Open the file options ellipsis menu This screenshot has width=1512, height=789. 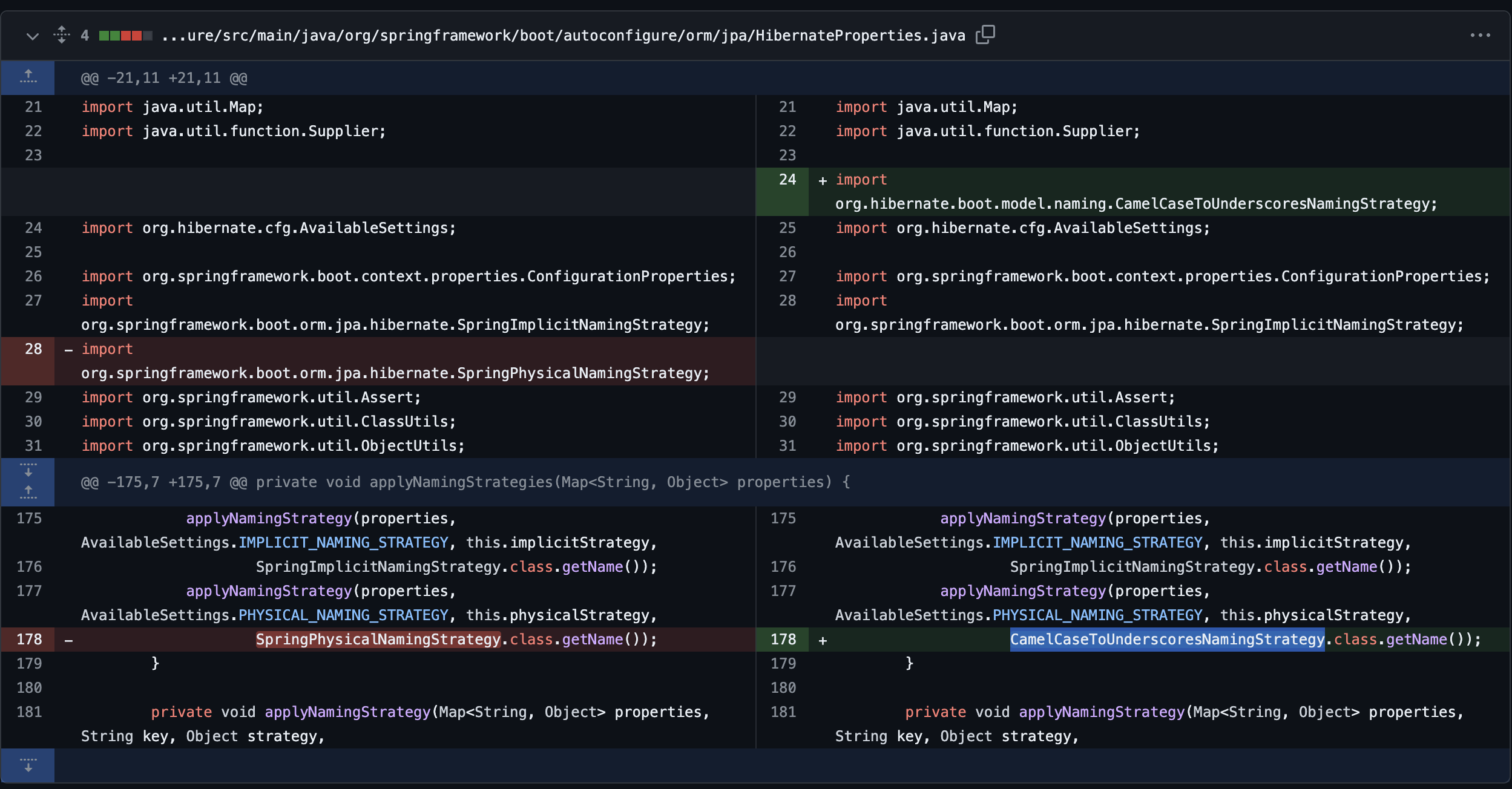click(1480, 36)
